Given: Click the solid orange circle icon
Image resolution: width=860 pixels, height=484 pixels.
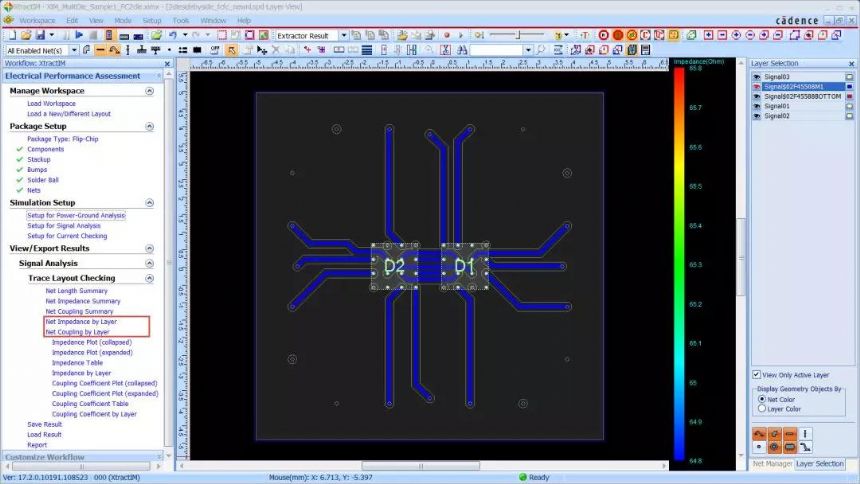Looking at the screenshot, I should point(618,35).
